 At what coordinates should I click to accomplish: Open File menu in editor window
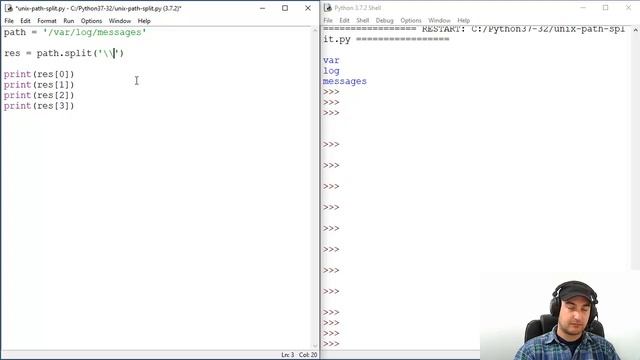tap(9, 21)
